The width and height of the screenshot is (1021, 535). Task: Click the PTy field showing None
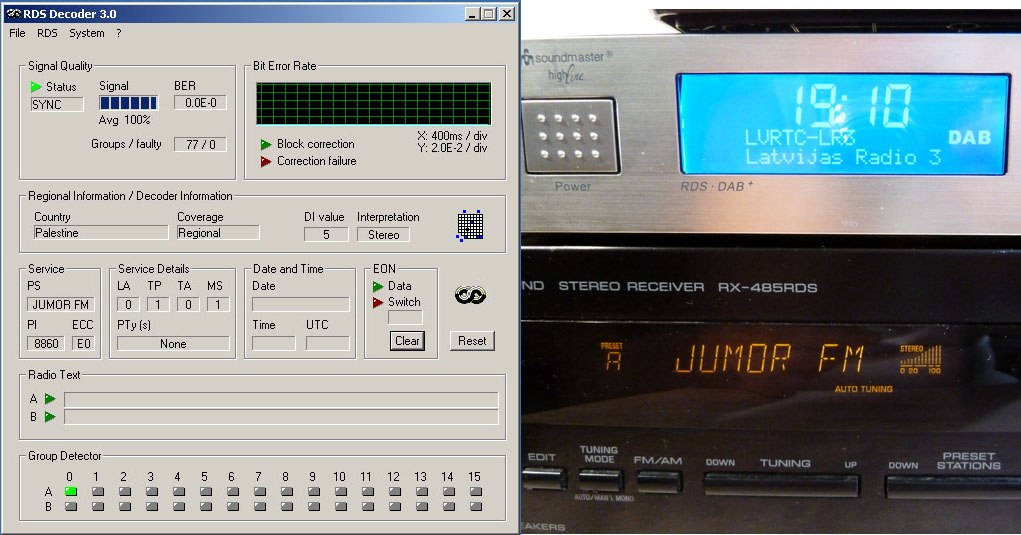tap(173, 343)
